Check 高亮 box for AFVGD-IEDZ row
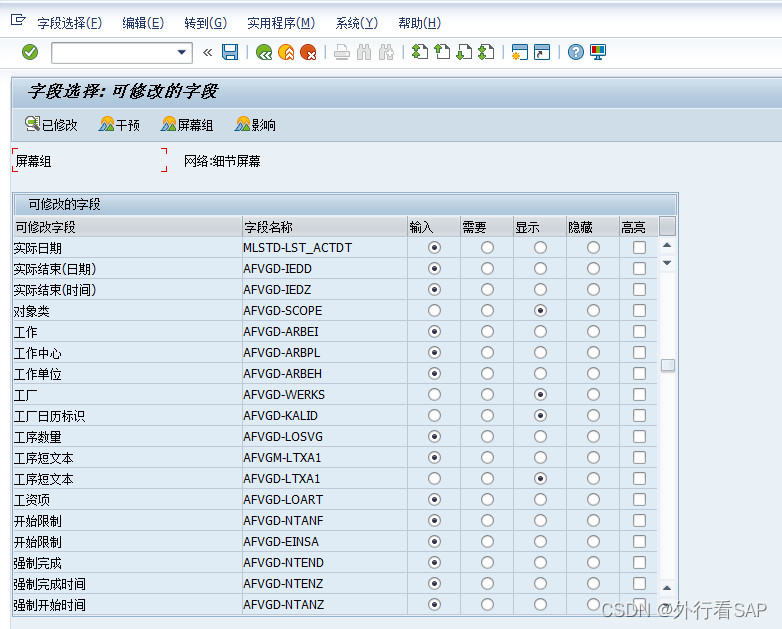782x629 pixels. click(x=639, y=289)
